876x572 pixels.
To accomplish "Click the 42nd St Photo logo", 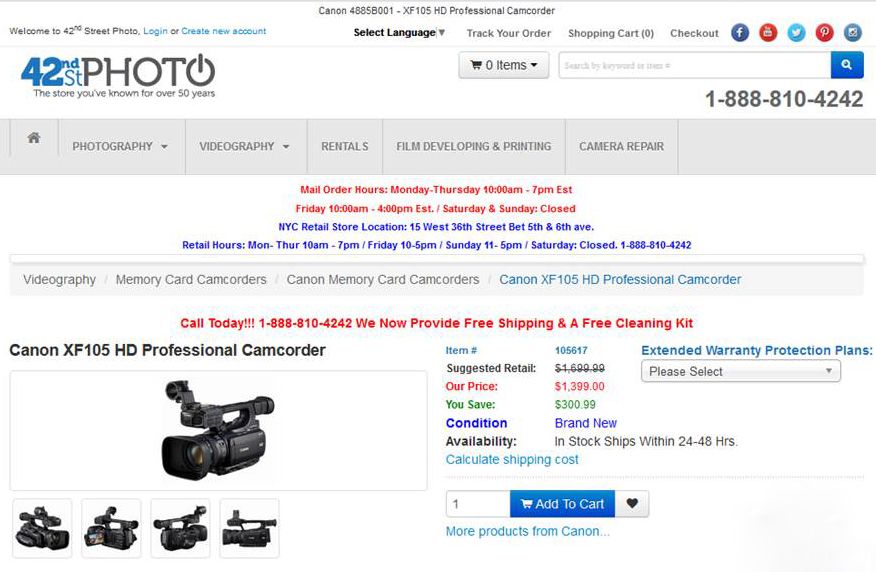I will click(x=118, y=77).
